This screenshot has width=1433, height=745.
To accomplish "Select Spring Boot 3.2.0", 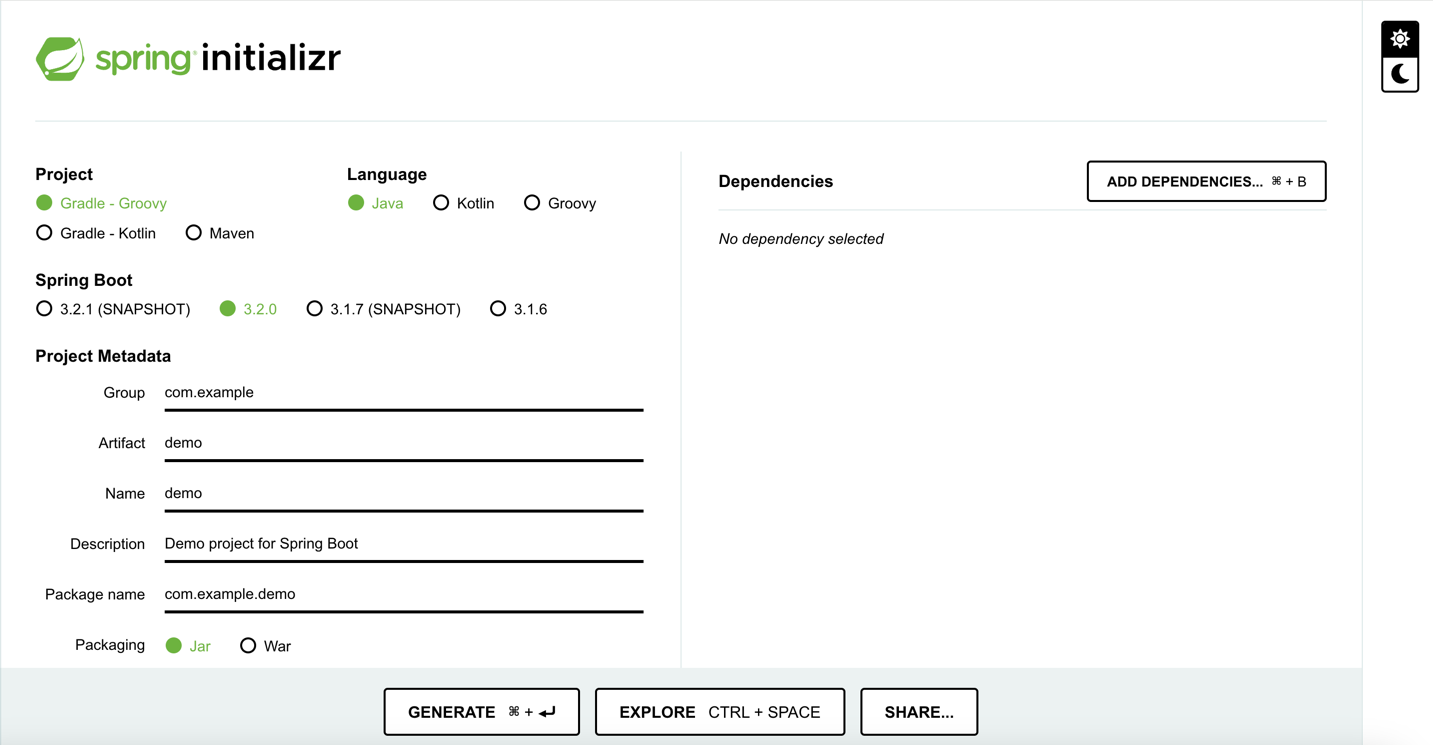I will (248, 309).
